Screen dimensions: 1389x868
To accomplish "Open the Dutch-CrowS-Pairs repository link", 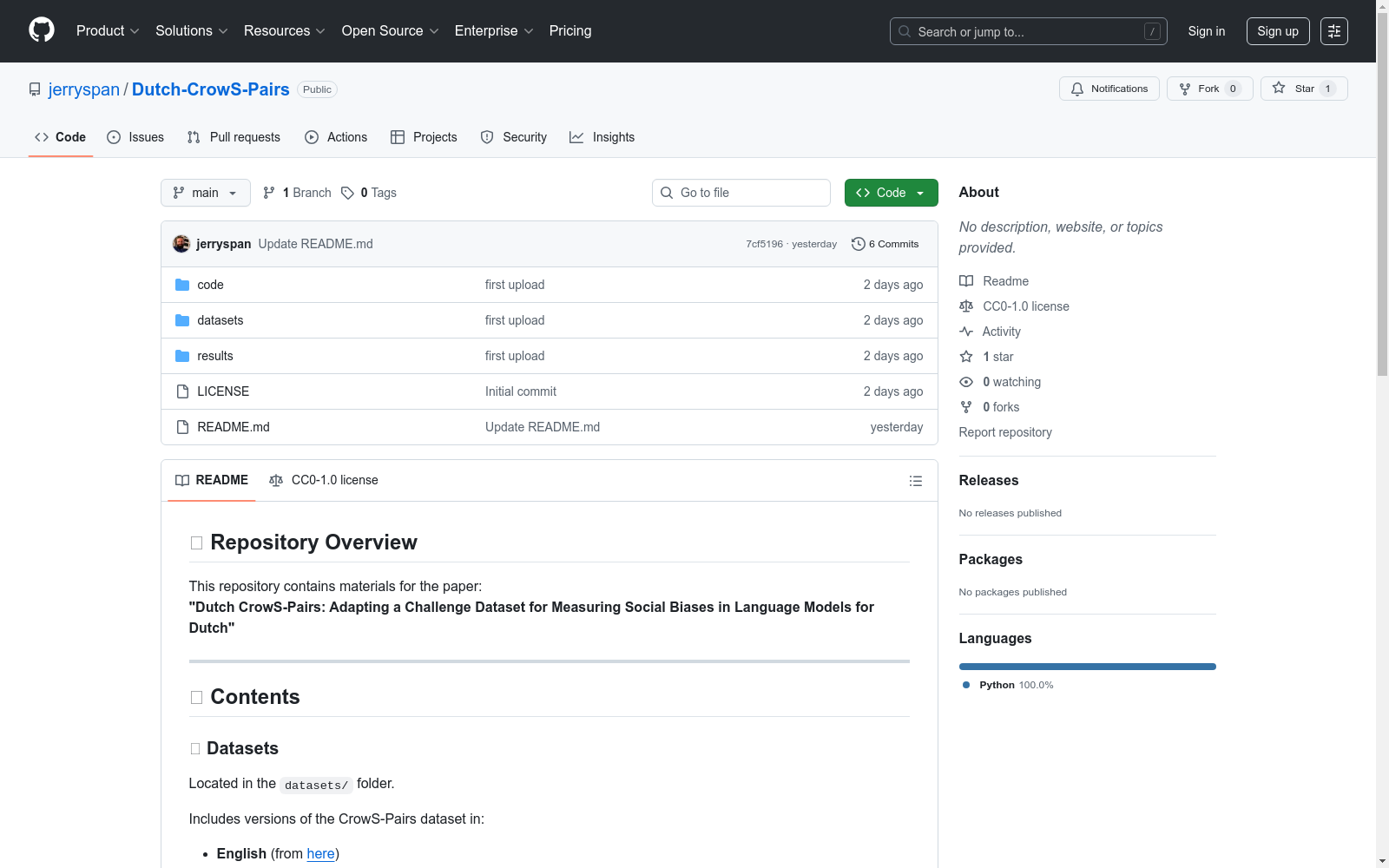I will click(211, 89).
